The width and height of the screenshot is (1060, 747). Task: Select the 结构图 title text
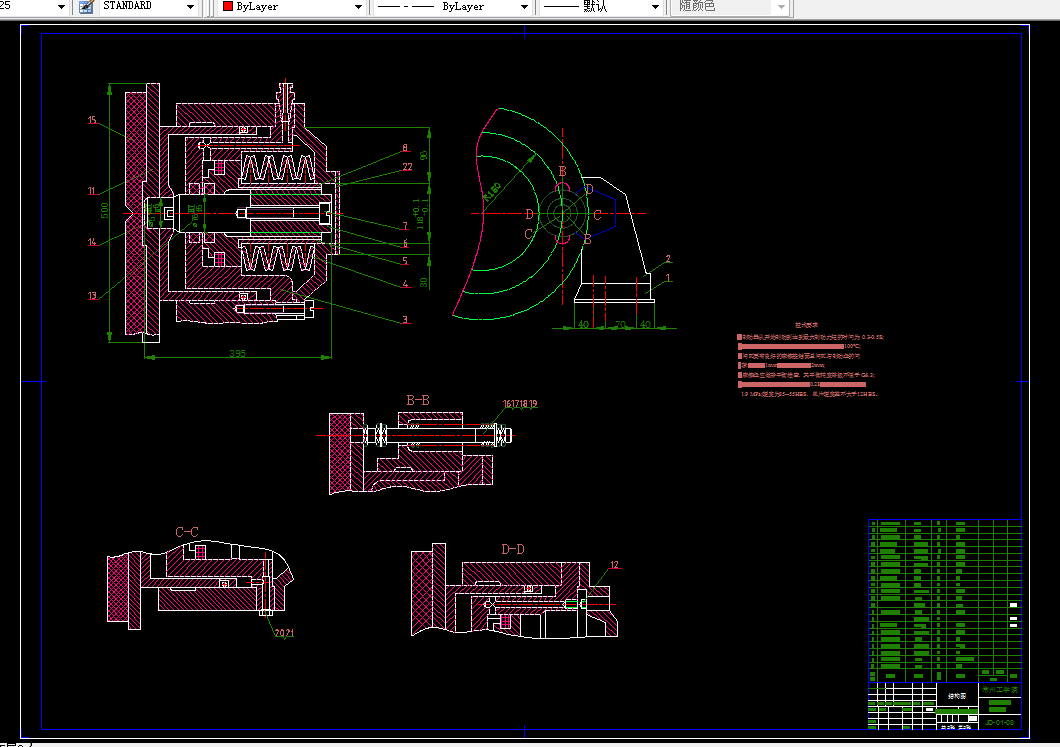[956, 695]
